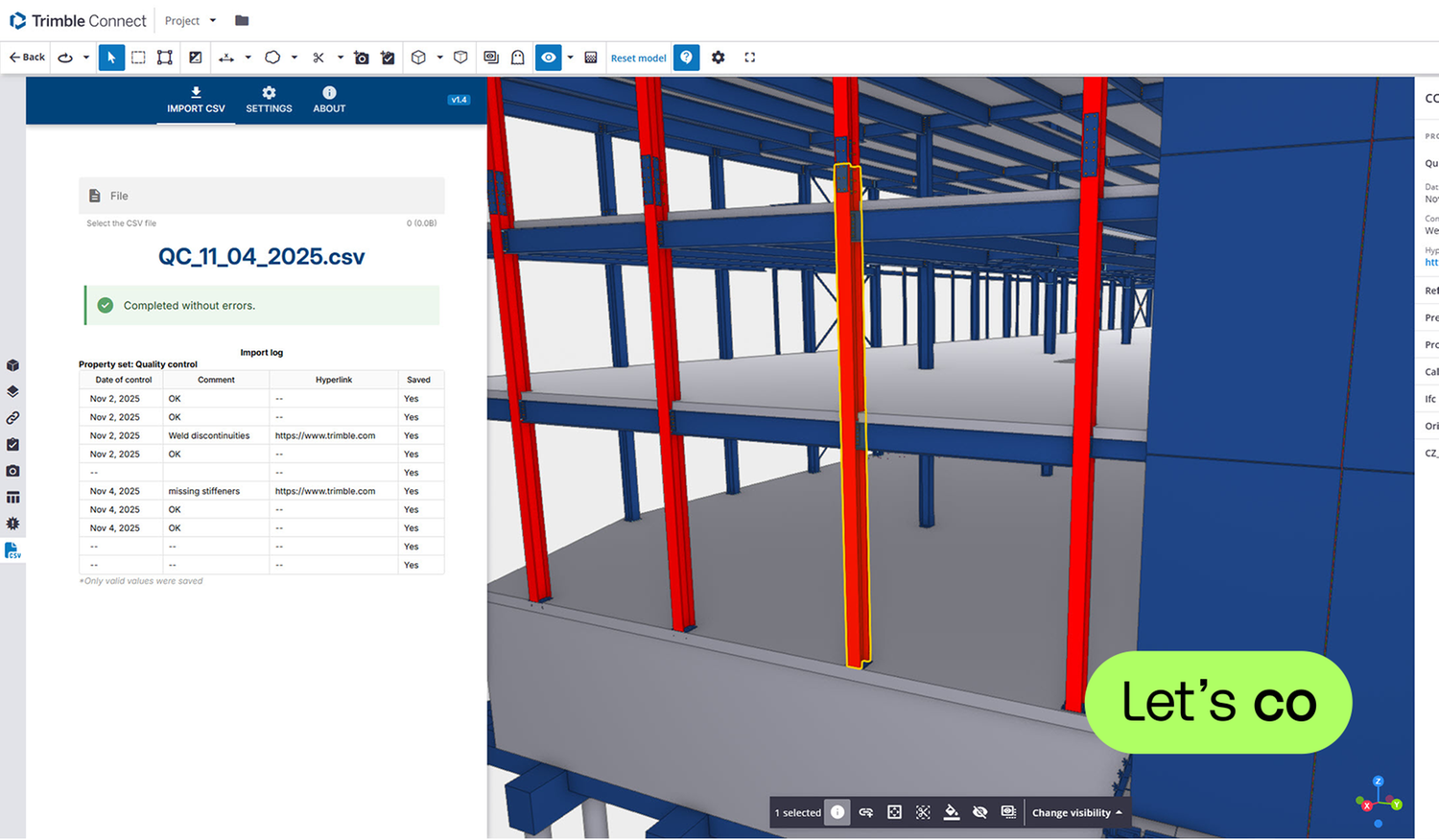Select the scissors clip tool
This screenshot has height=840, width=1439.
(318, 58)
